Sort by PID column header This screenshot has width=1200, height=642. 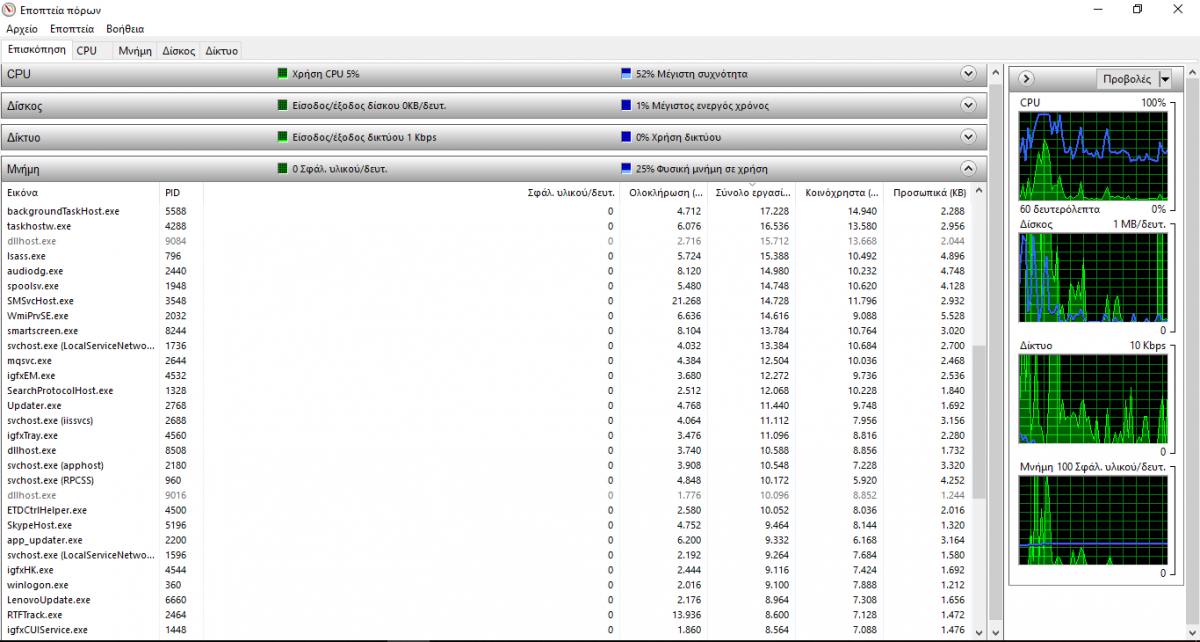tap(181, 192)
